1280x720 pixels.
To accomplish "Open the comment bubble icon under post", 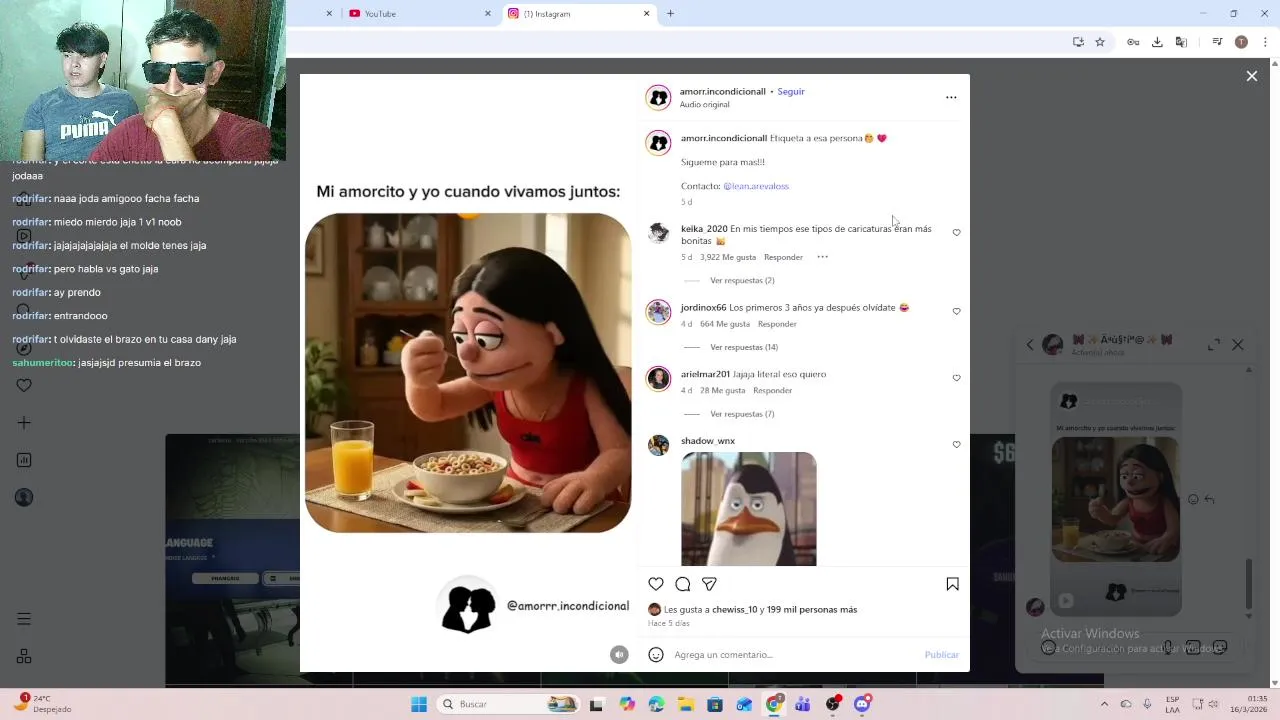I will click(x=683, y=584).
